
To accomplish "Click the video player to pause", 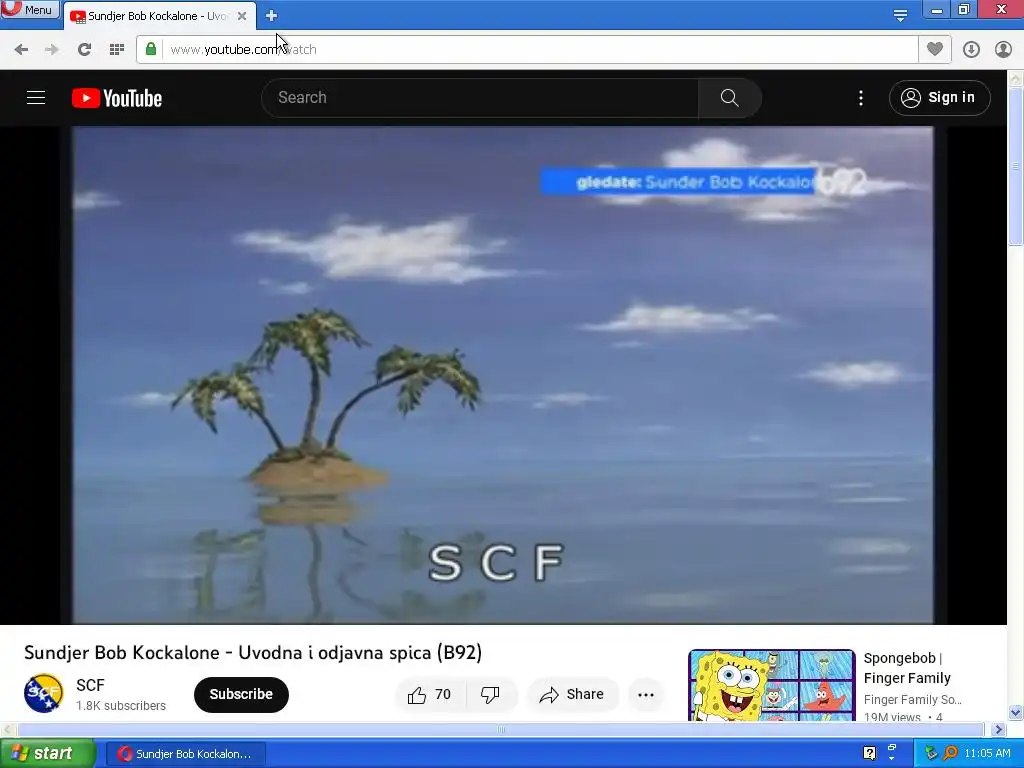I will (x=503, y=375).
